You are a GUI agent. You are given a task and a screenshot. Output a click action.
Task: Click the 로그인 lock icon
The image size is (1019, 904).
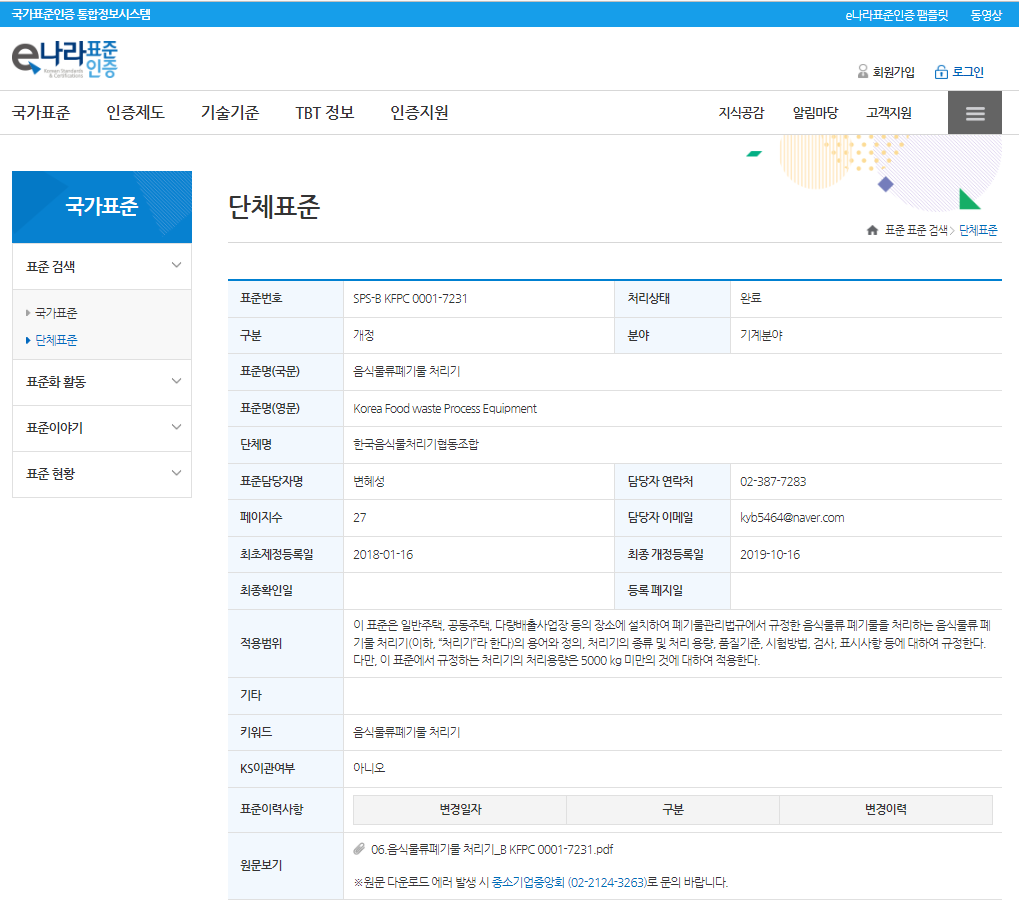(941, 72)
